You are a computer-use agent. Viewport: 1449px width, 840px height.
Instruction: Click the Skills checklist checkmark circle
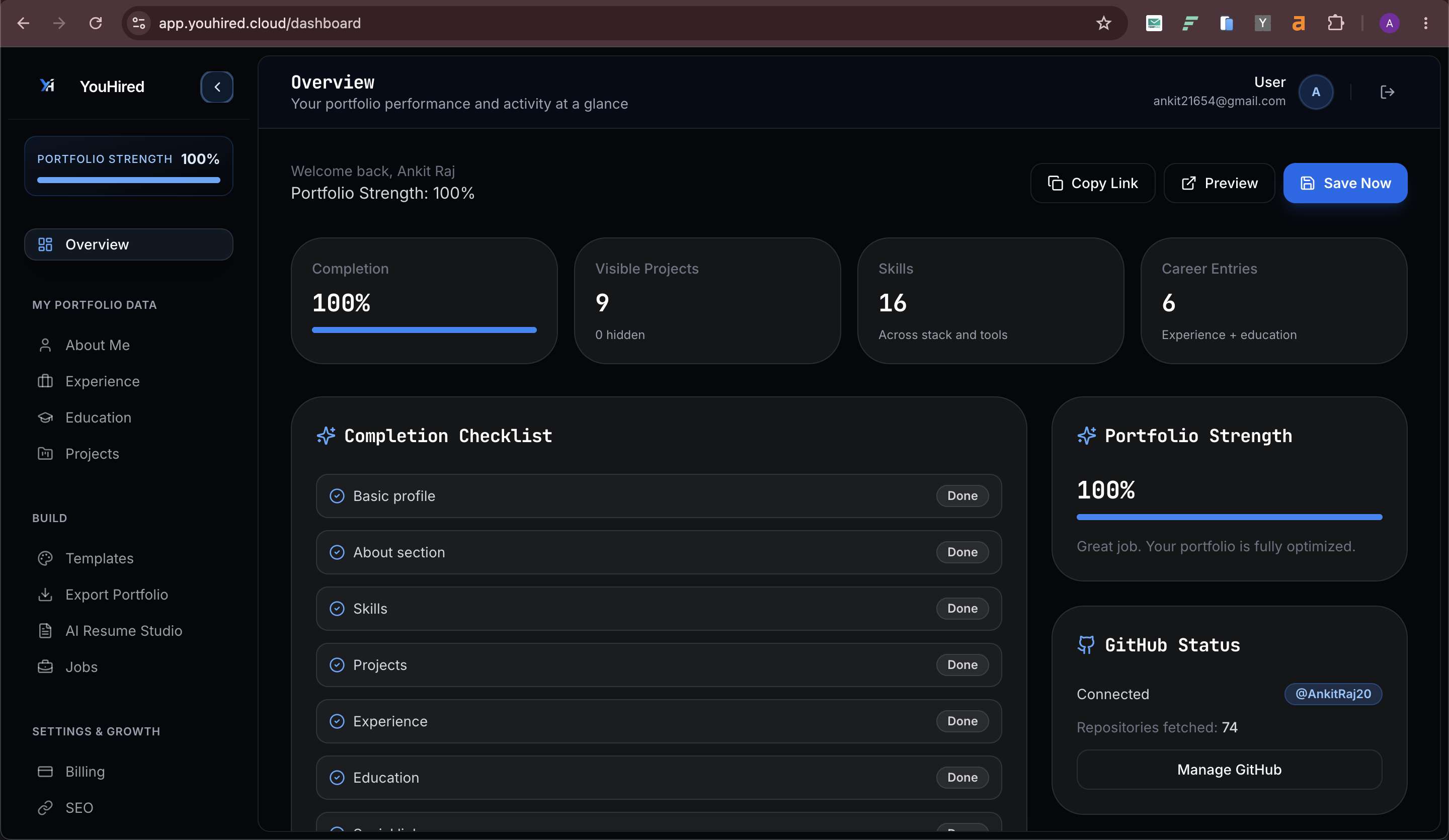click(x=337, y=608)
